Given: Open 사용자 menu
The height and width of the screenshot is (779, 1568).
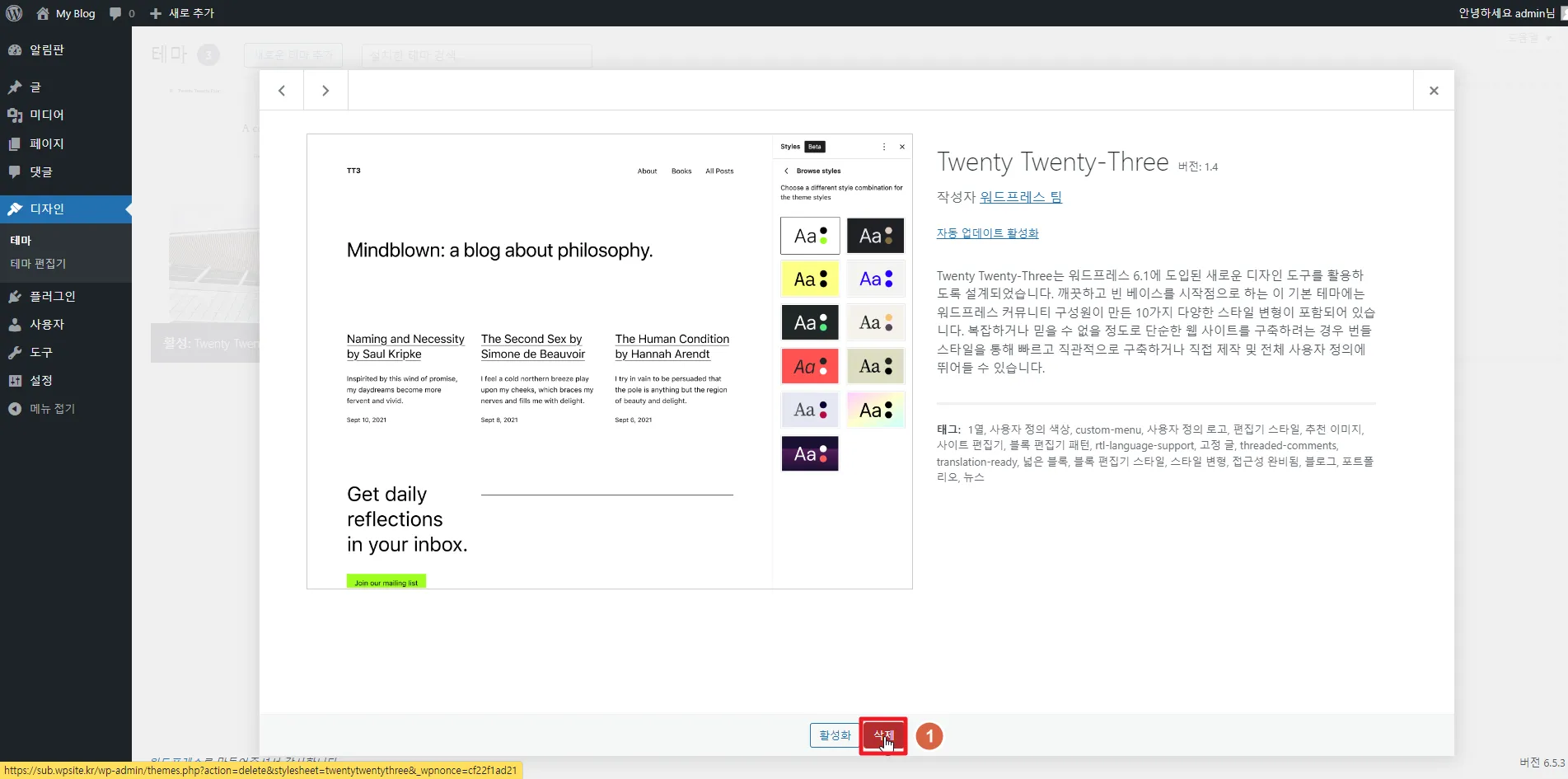Looking at the screenshot, I should [x=66, y=324].
